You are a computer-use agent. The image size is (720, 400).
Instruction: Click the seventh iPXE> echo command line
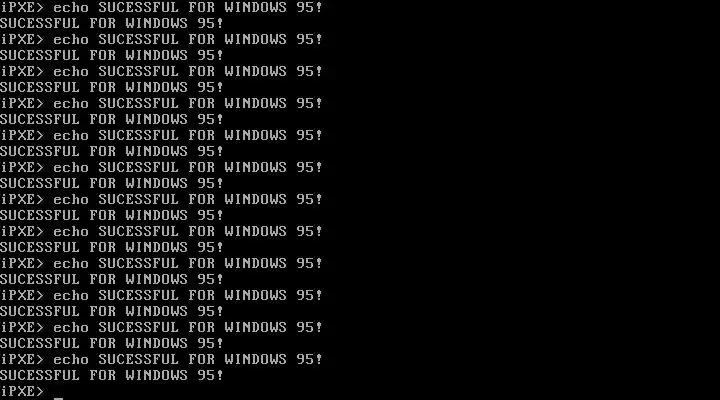pyautogui.click(x=162, y=199)
